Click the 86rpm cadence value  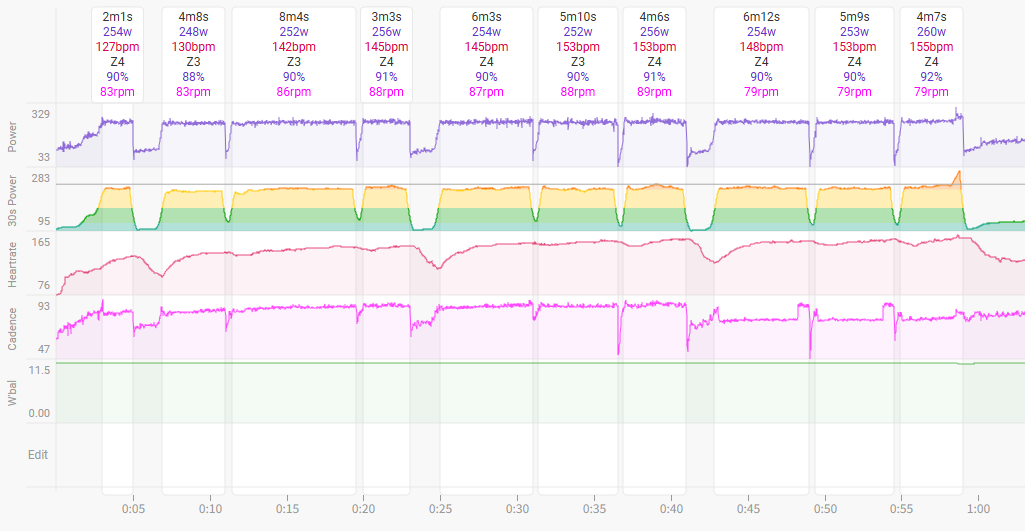point(294,92)
